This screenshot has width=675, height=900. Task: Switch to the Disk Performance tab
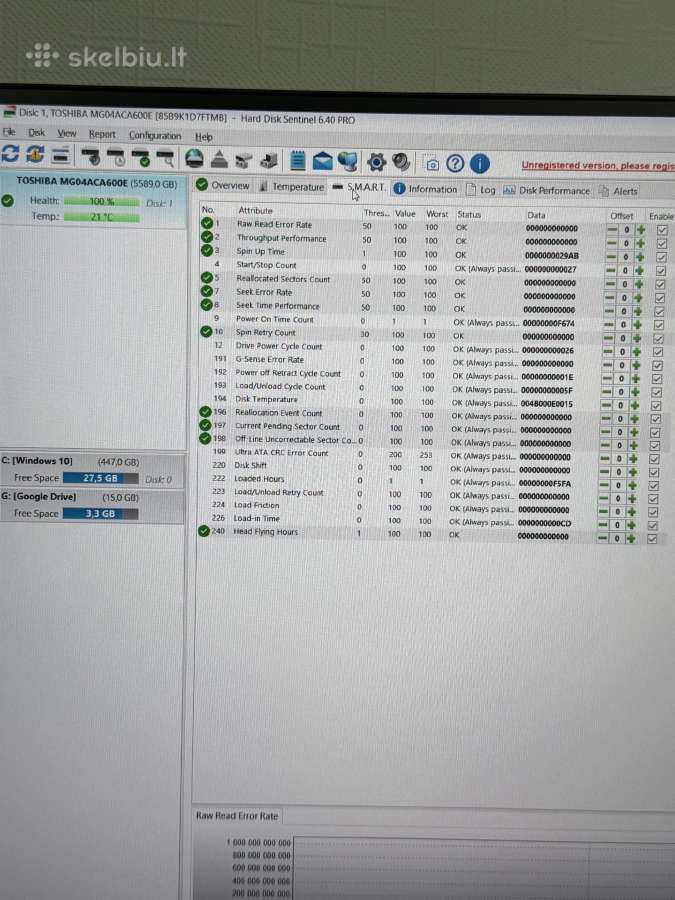(x=546, y=191)
